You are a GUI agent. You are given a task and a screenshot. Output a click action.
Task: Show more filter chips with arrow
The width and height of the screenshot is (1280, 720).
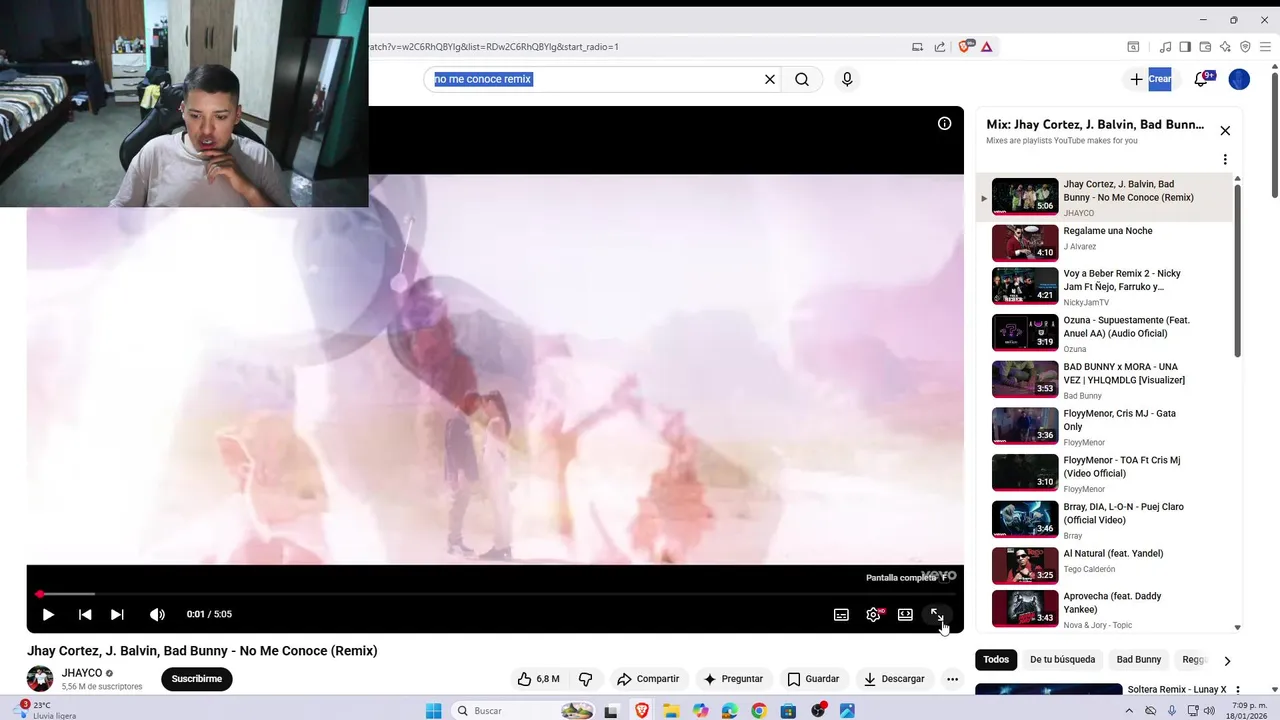point(1227,660)
